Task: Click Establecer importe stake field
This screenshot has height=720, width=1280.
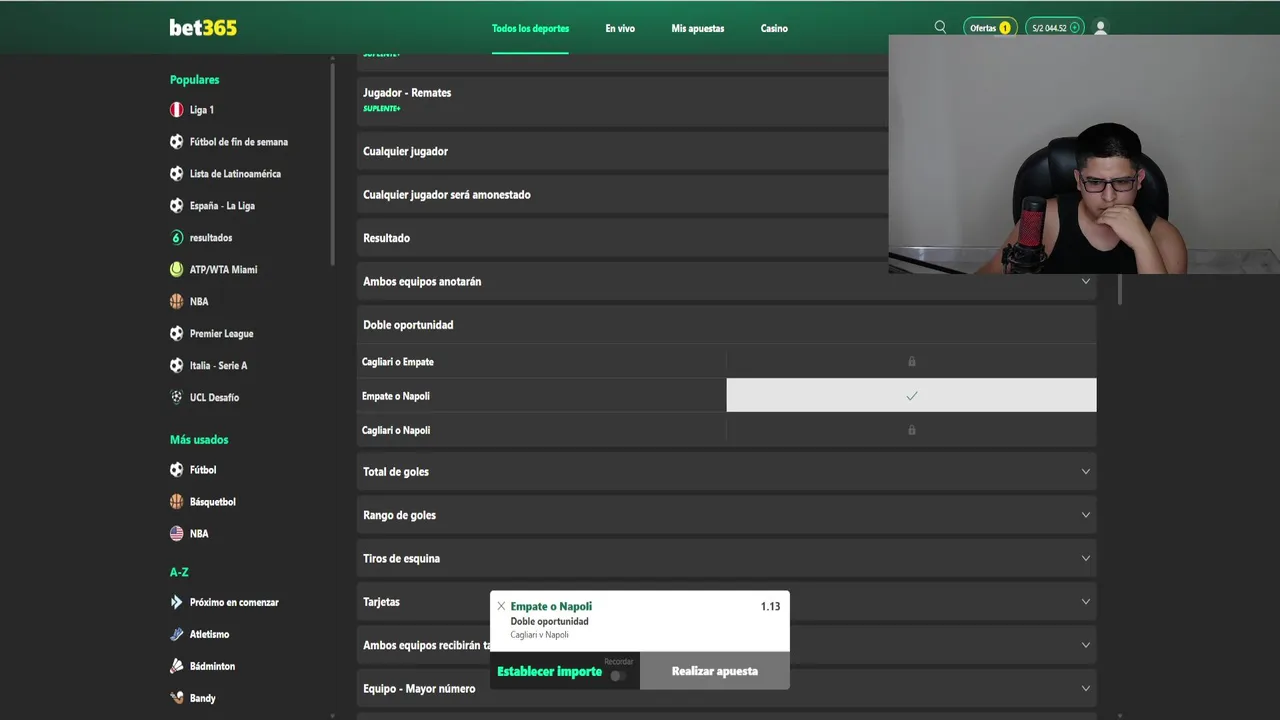Action: tap(549, 672)
